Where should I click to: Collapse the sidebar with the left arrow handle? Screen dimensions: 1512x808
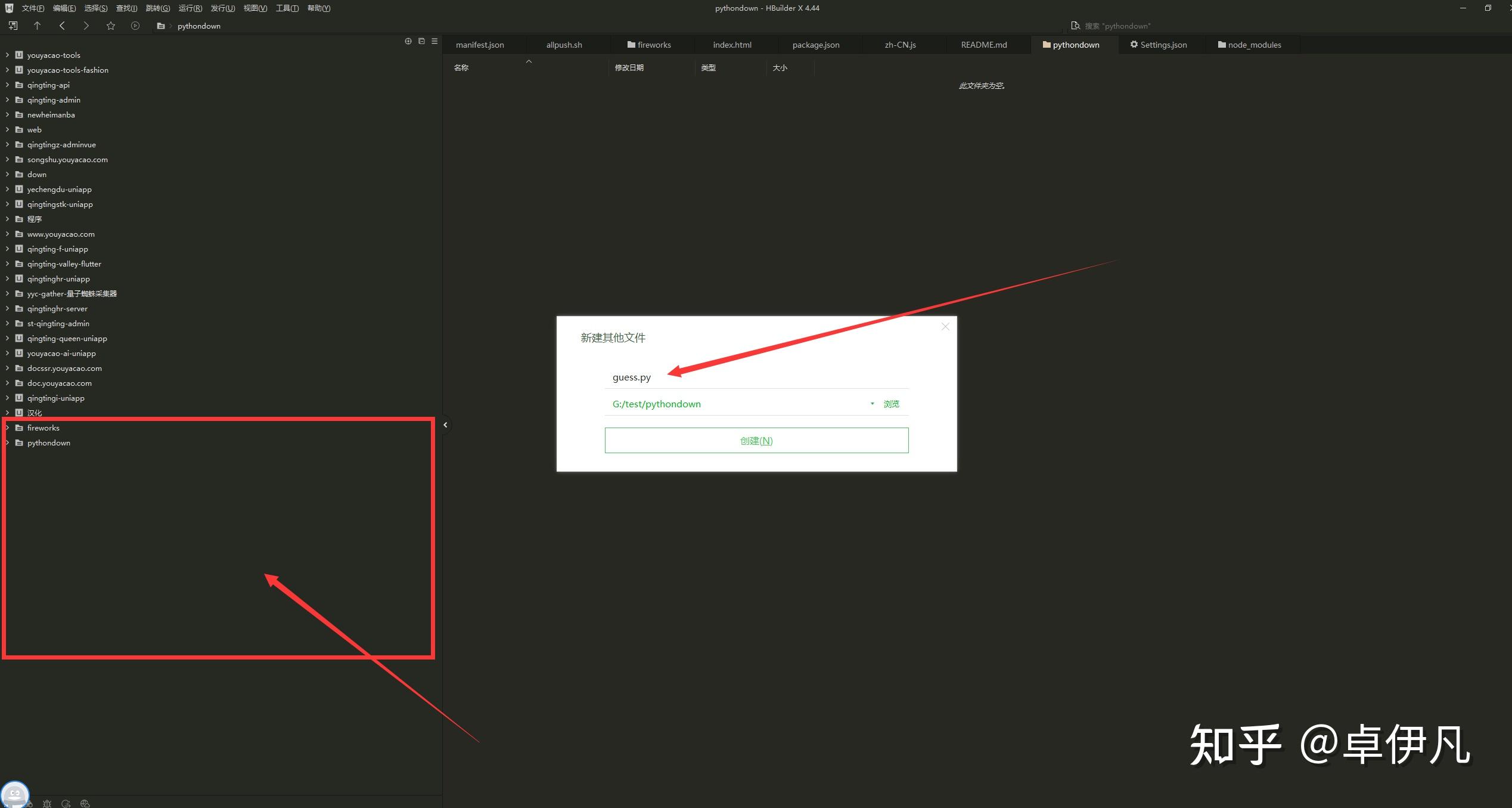[x=445, y=425]
